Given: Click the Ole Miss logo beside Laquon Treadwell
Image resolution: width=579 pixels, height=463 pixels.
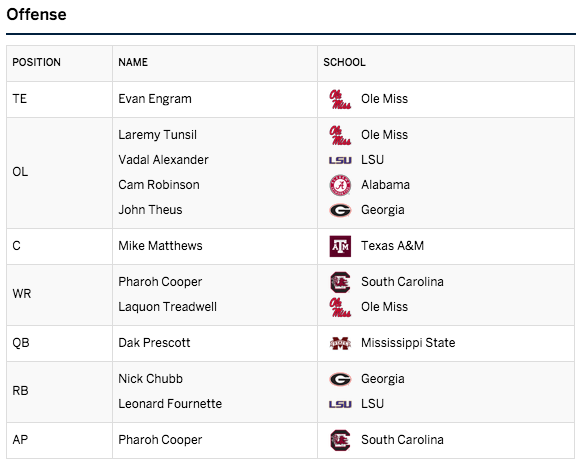Looking at the screenshot, I should click(340, 307).
